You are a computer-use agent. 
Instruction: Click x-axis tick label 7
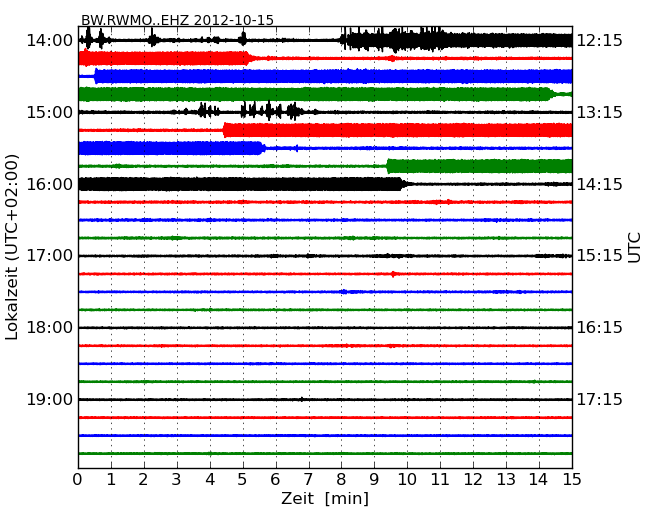[308, 479]
